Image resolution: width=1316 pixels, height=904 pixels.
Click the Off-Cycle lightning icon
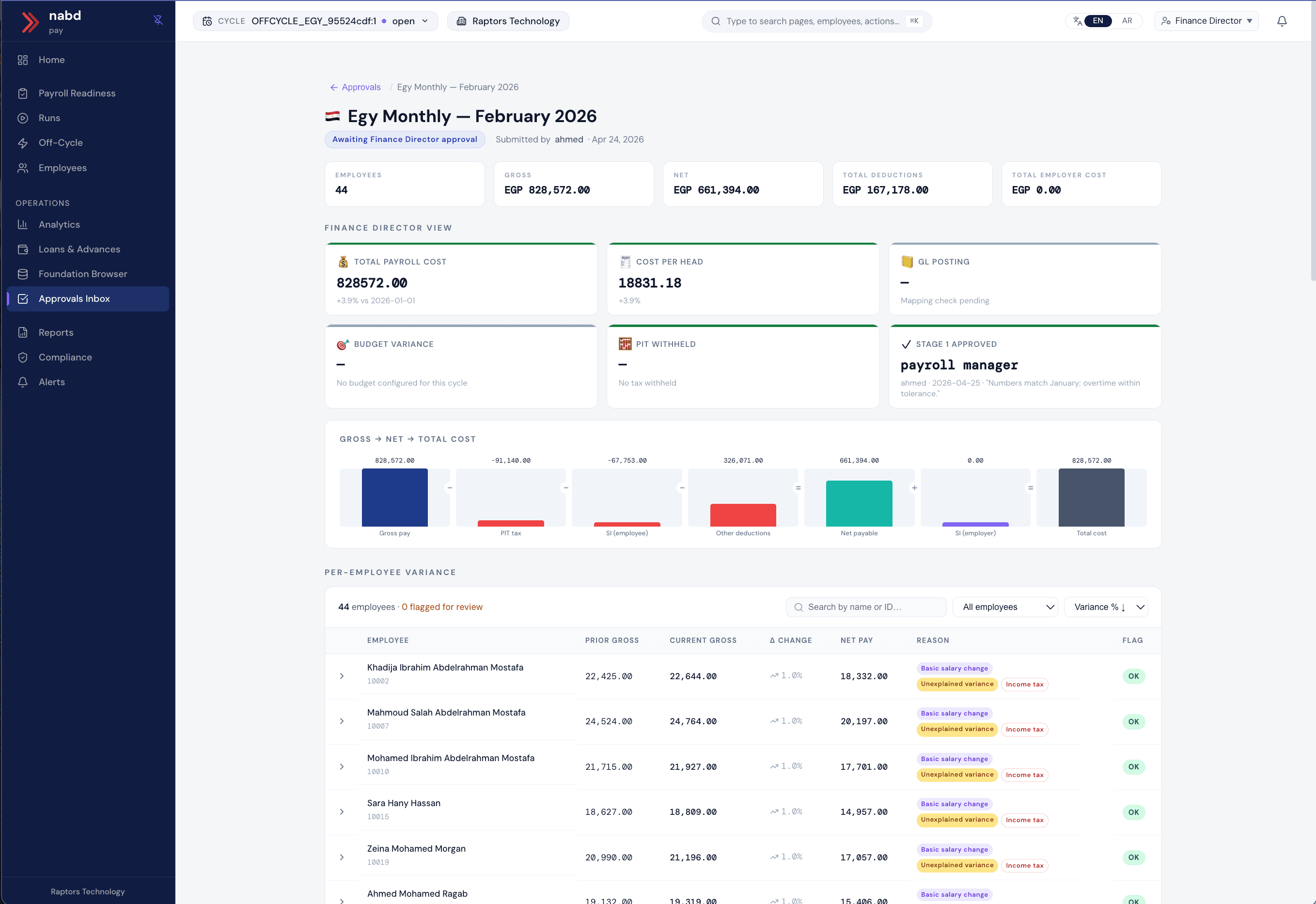point(23,143)
